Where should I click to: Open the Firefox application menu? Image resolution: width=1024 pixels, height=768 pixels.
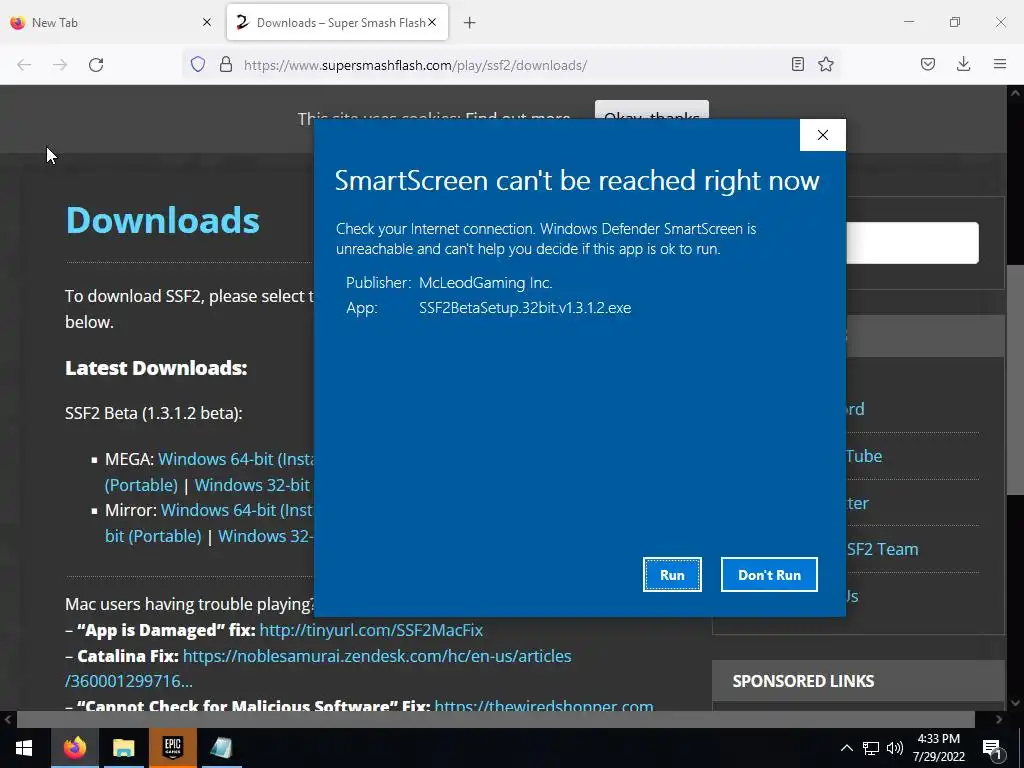(1000, 64)
